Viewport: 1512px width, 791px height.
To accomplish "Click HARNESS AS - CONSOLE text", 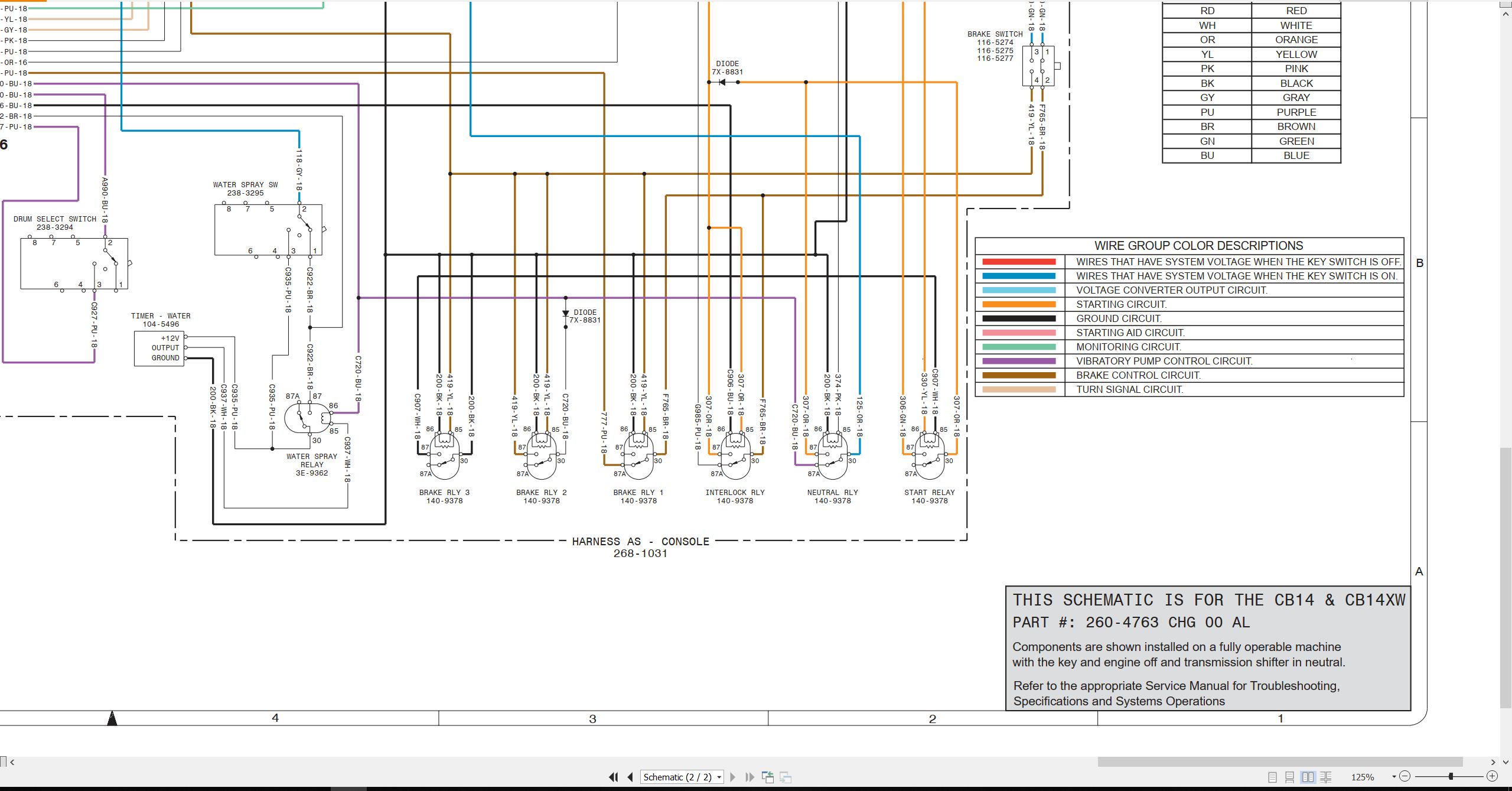I will tap(640, 541).
